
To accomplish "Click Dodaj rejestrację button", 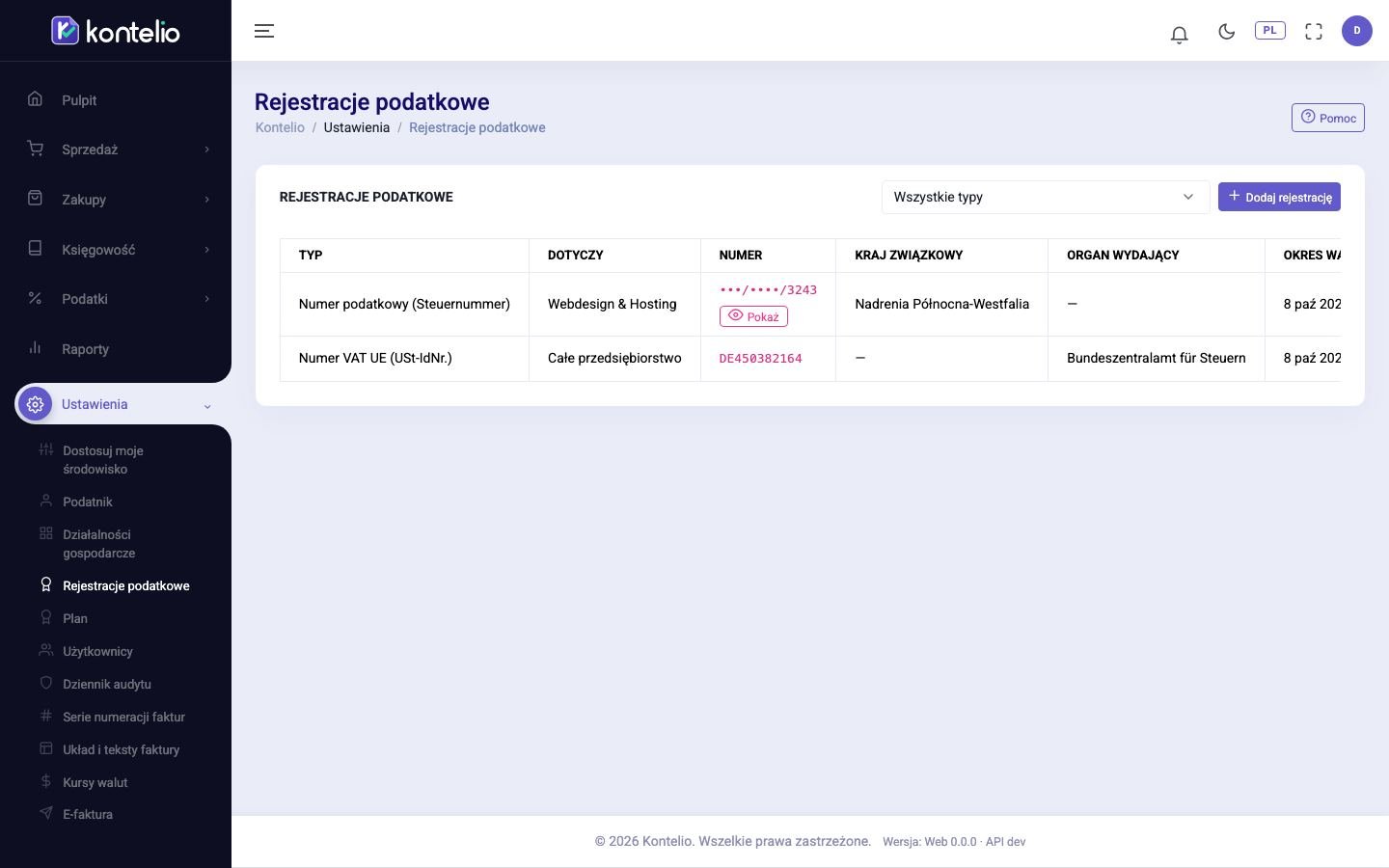I will coord(1279,197).
